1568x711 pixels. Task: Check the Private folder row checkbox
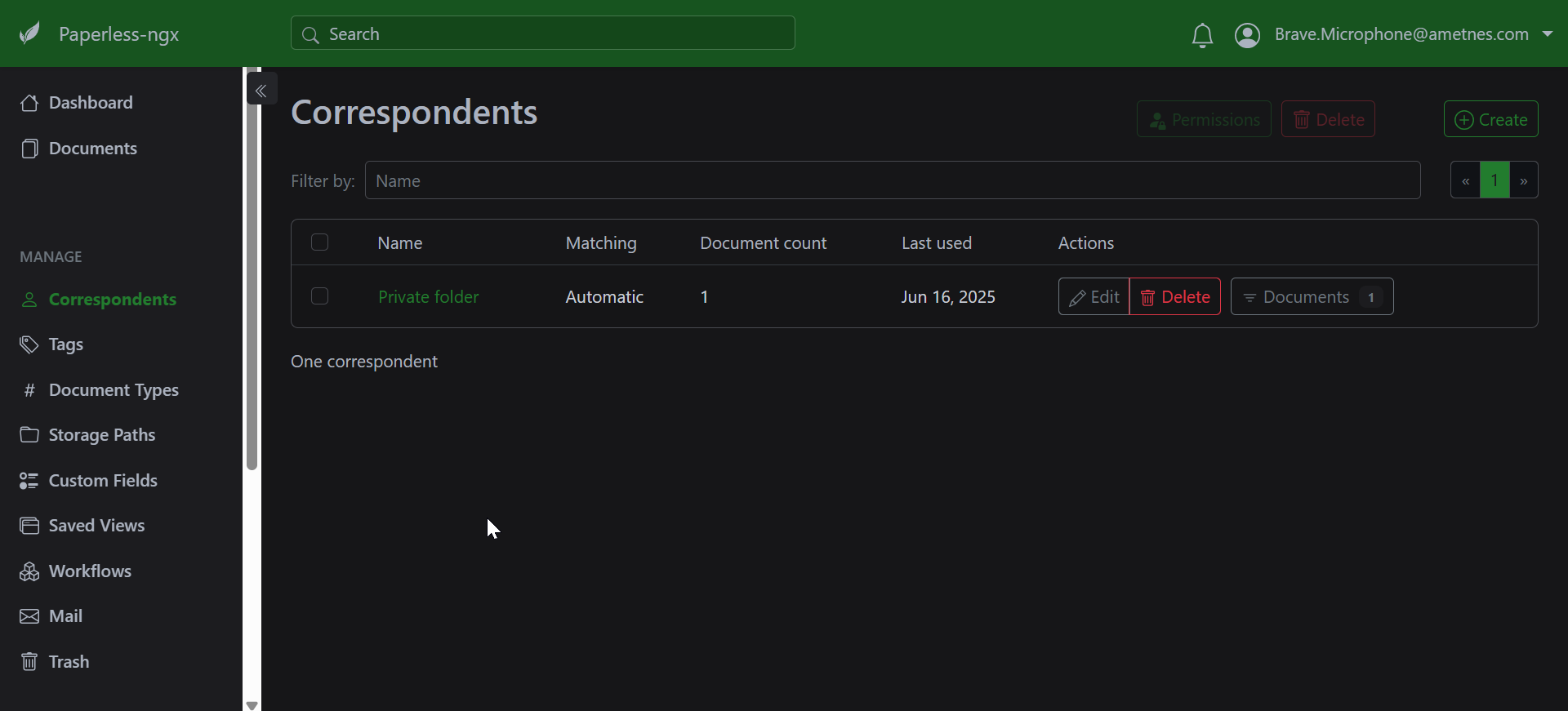[320, 296]
